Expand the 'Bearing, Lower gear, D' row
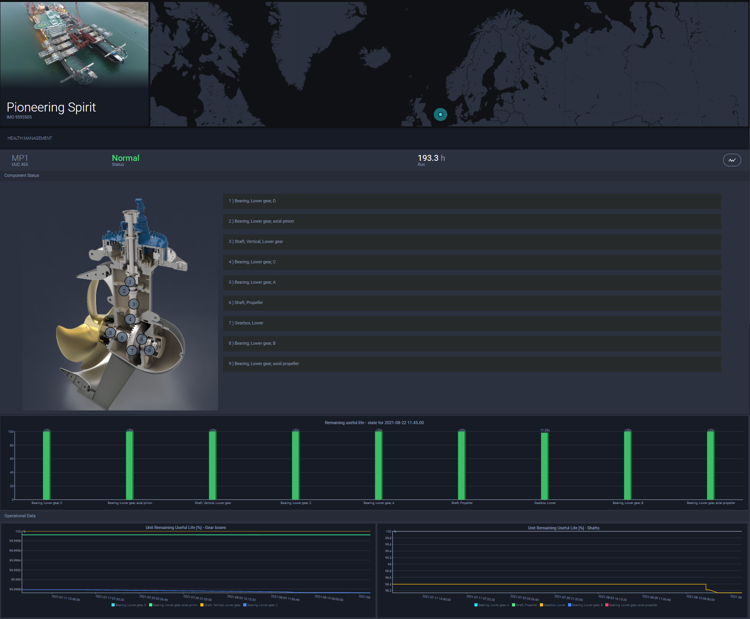The image size is (750, 619). 471,201
